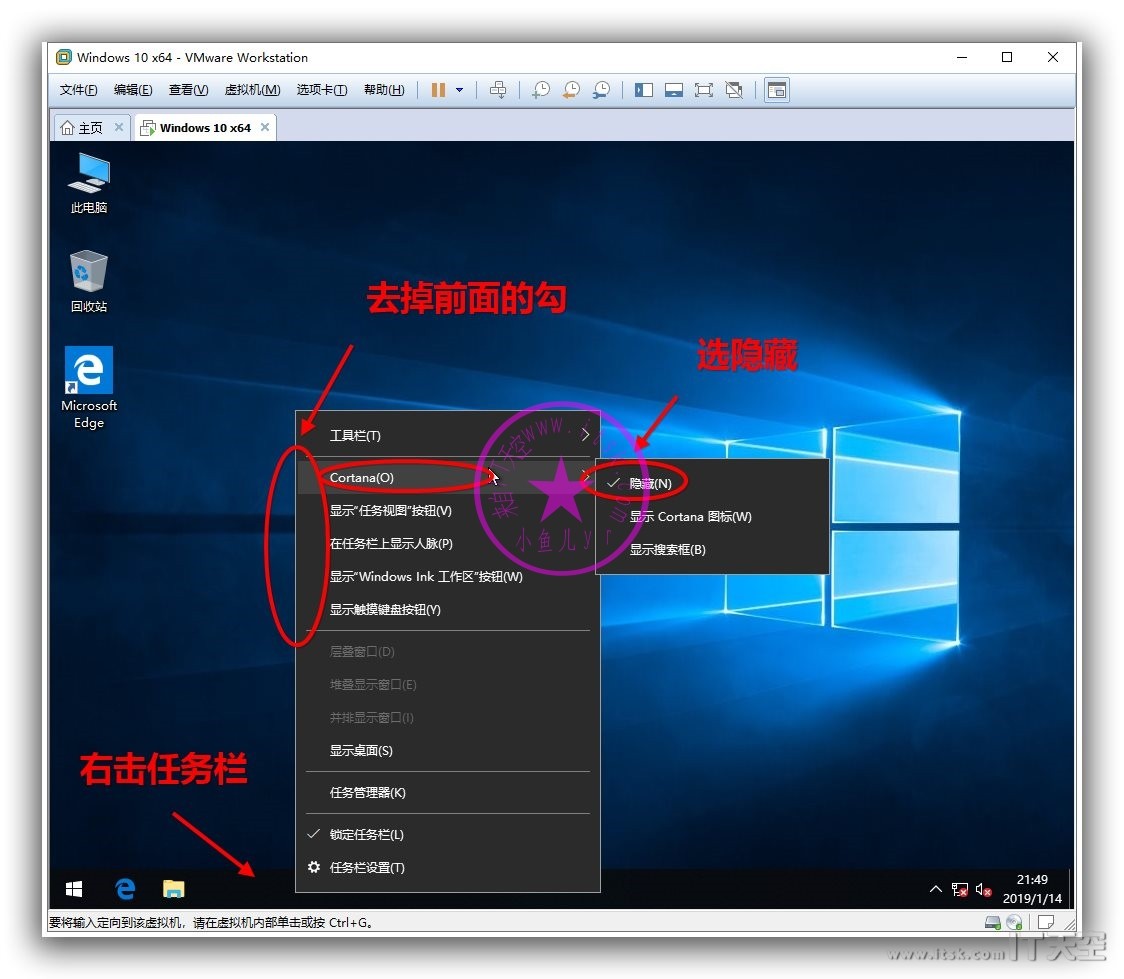Screen dimensions: 1124x979
Task: Click the CD/DVD device status icon
Action: [x=1014, y=923]
